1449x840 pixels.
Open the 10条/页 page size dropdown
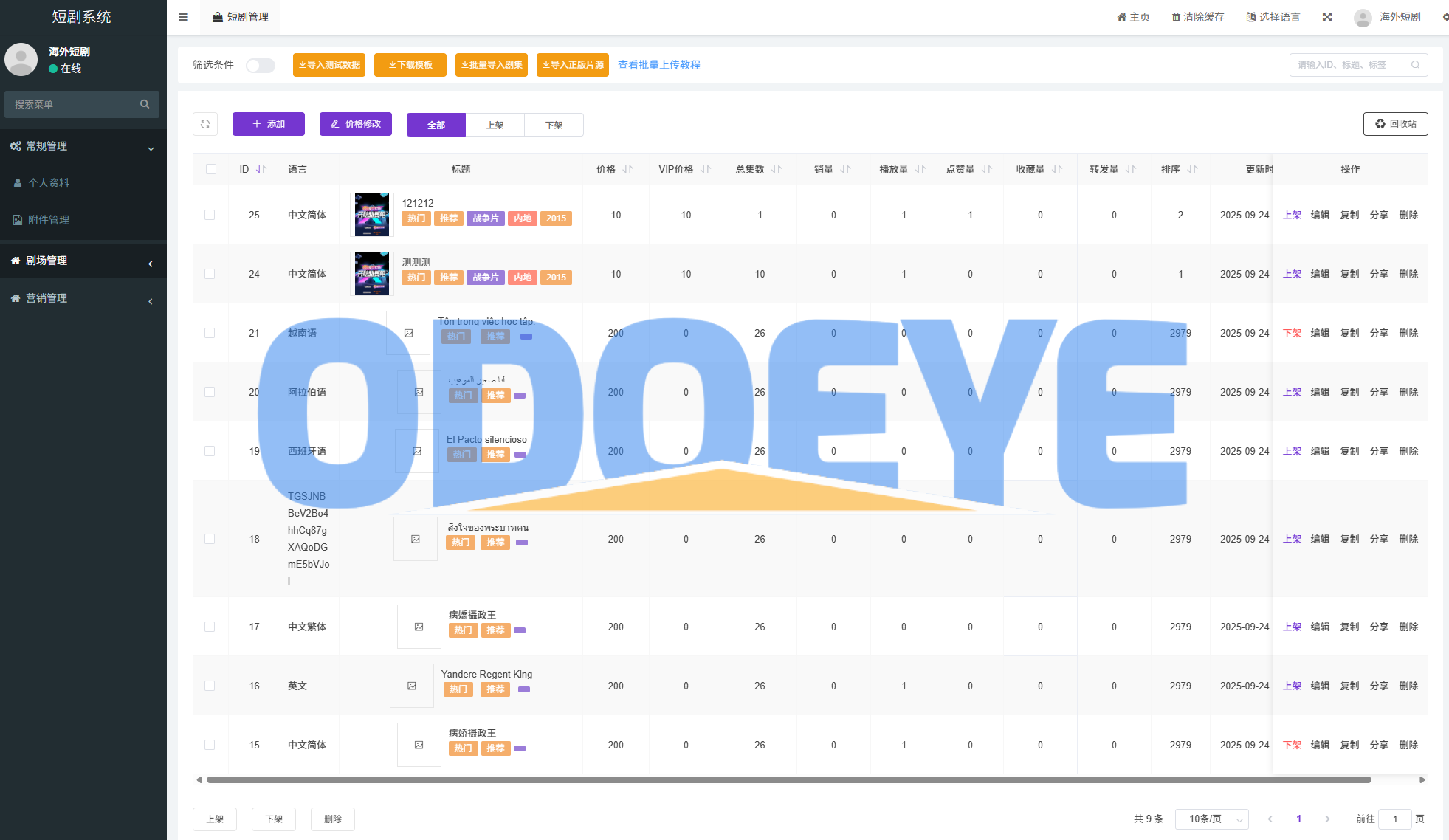pos(1212,819)
